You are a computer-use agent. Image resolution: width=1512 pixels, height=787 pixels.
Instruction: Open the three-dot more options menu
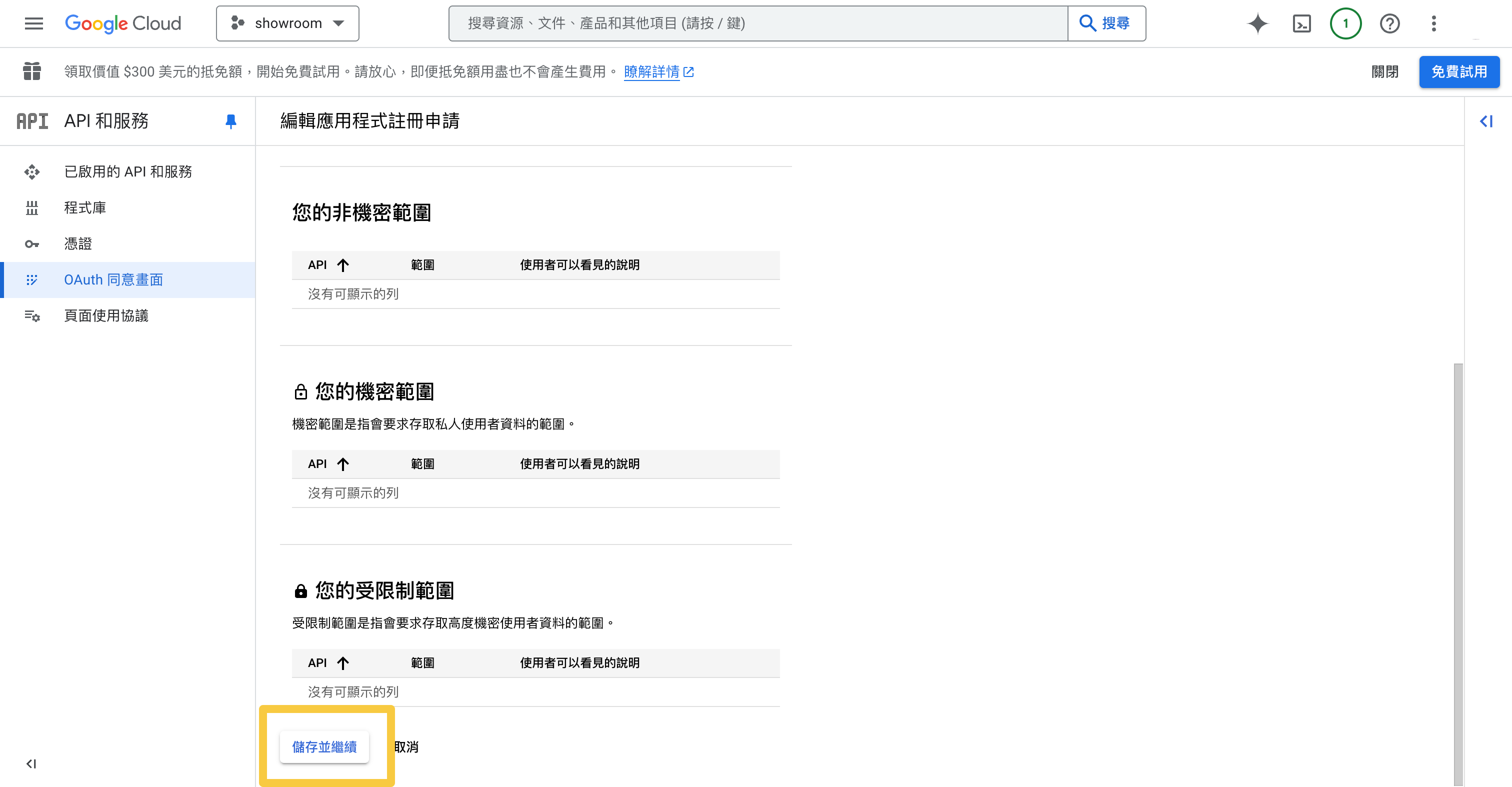coord(1433,23)
